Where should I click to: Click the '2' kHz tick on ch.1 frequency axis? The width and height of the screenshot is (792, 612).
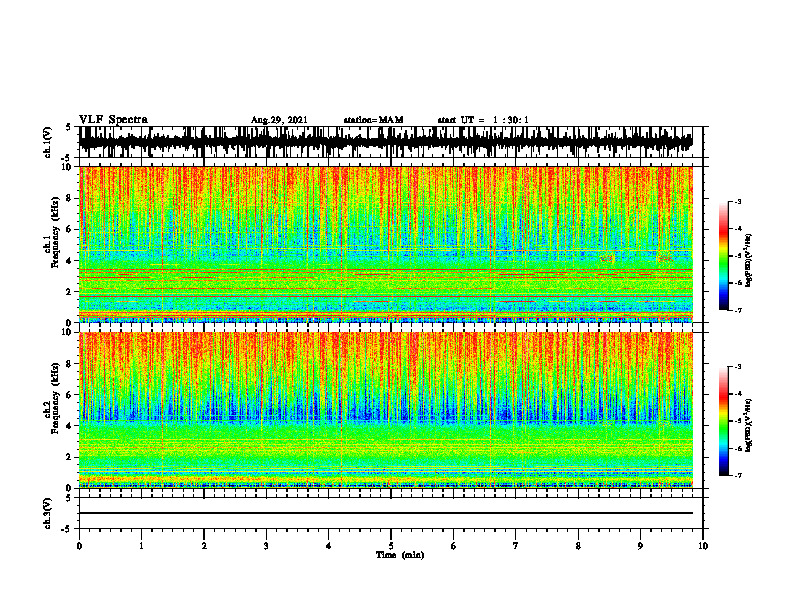pyautogui.click(x=70, y=292)
